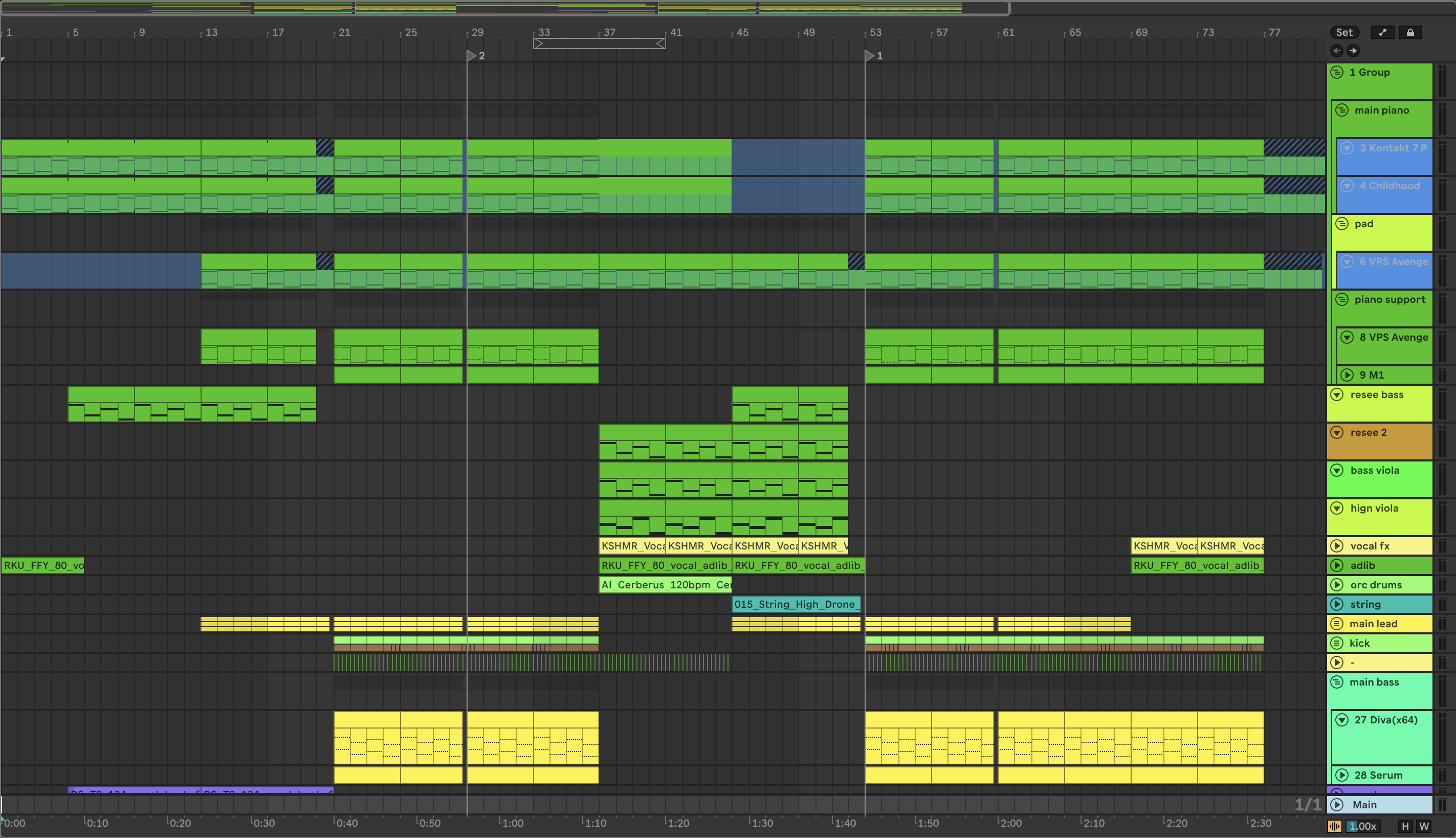Jump to Previous Locator arrow
The height and width of the screenshot is (838, 1456).
pyautogui.click(x=1337, y=51)
